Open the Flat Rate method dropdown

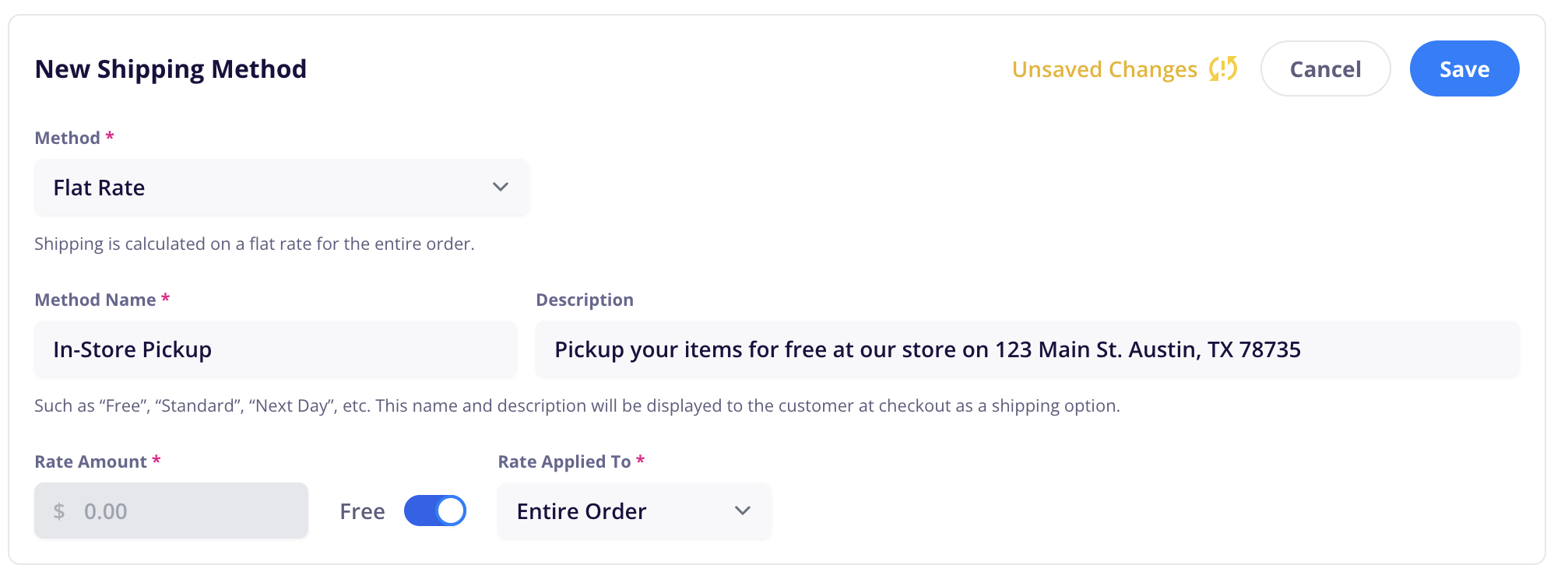282,188
